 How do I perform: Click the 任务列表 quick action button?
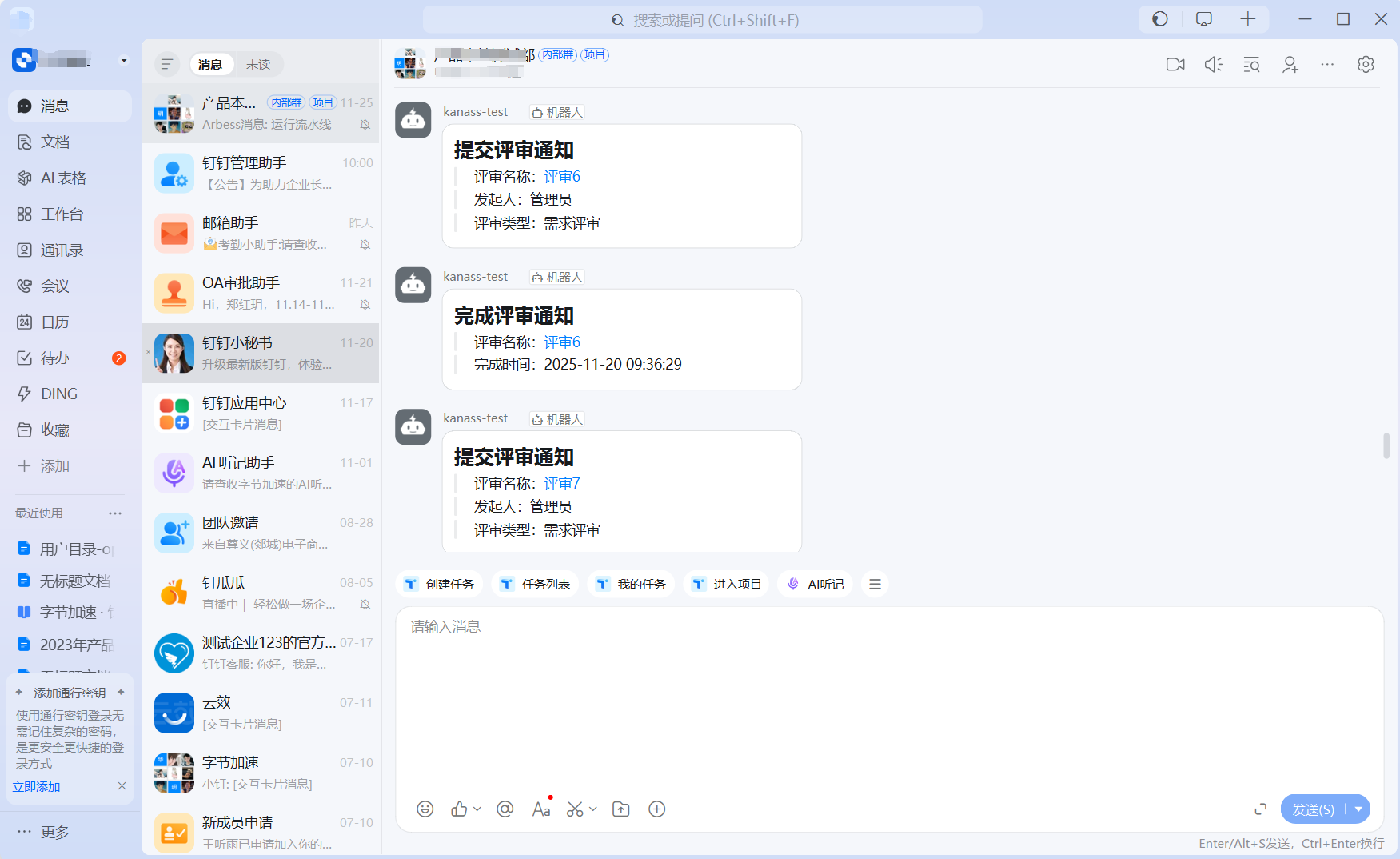(535, 584)
